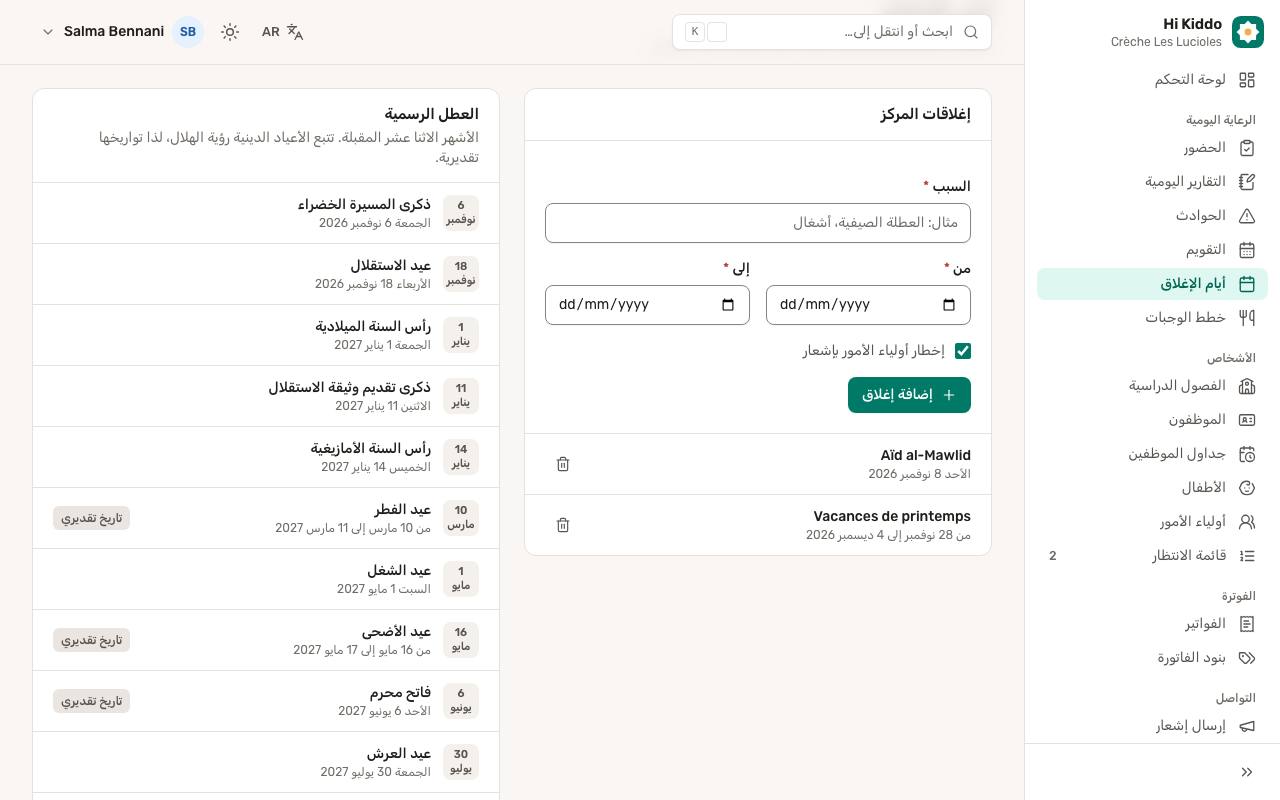Open التقارير اليومية section
This screenshot has height=800, width=1280.
click(1152, 182)
